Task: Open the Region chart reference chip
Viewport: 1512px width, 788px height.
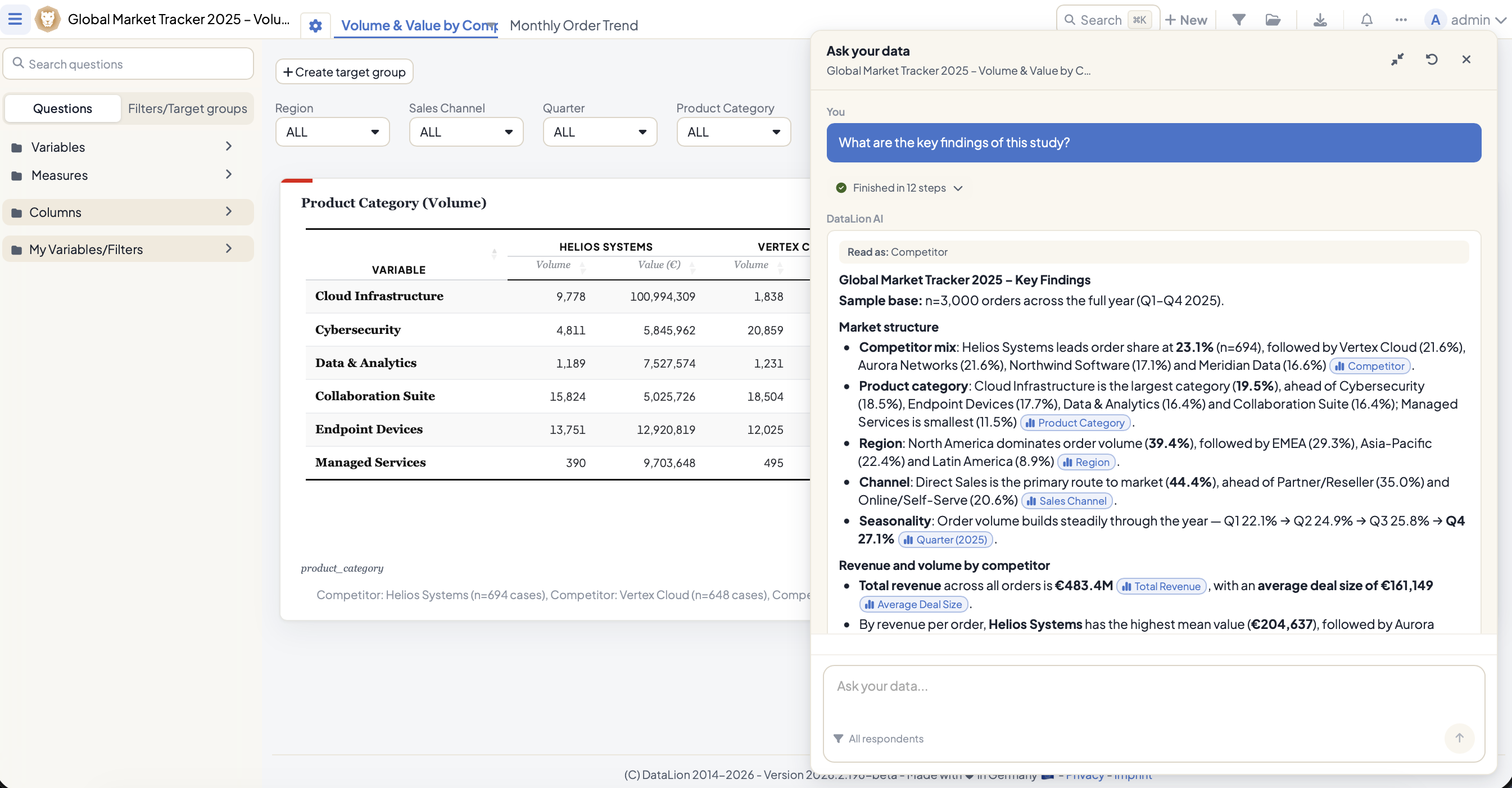Action: 1086,462
